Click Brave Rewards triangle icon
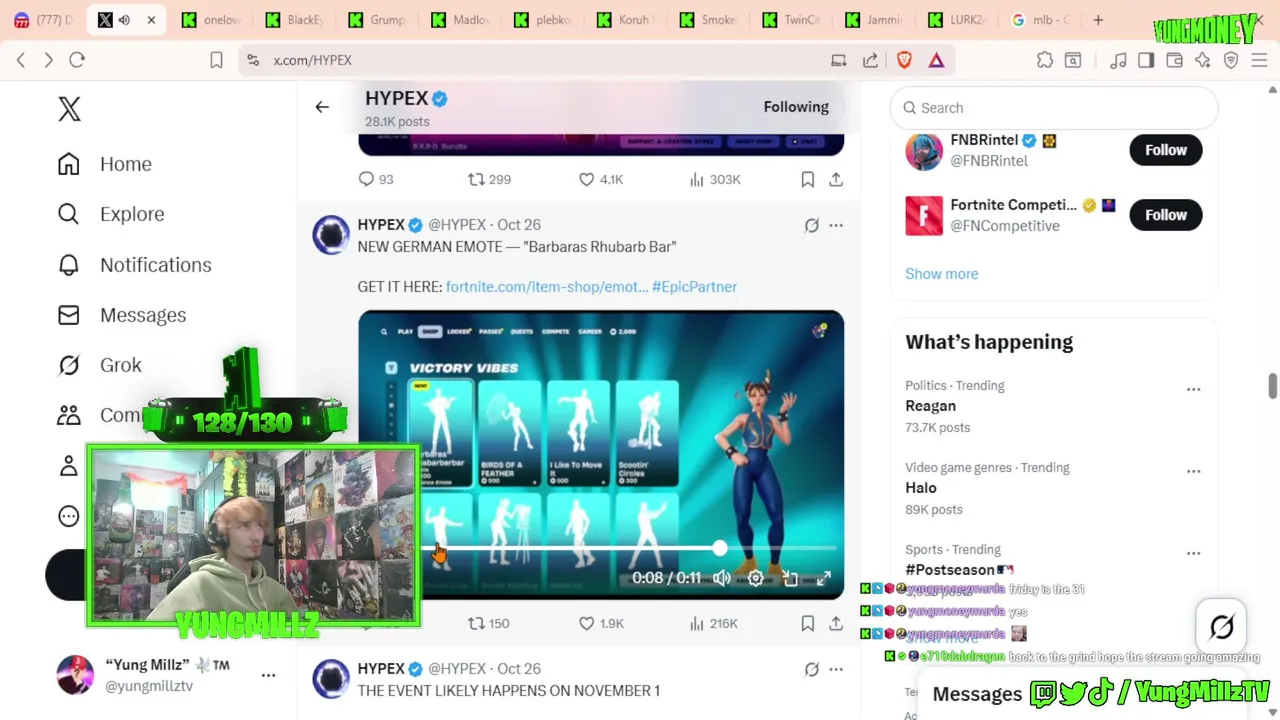The image size is (1280, 720). click(936, 60)
